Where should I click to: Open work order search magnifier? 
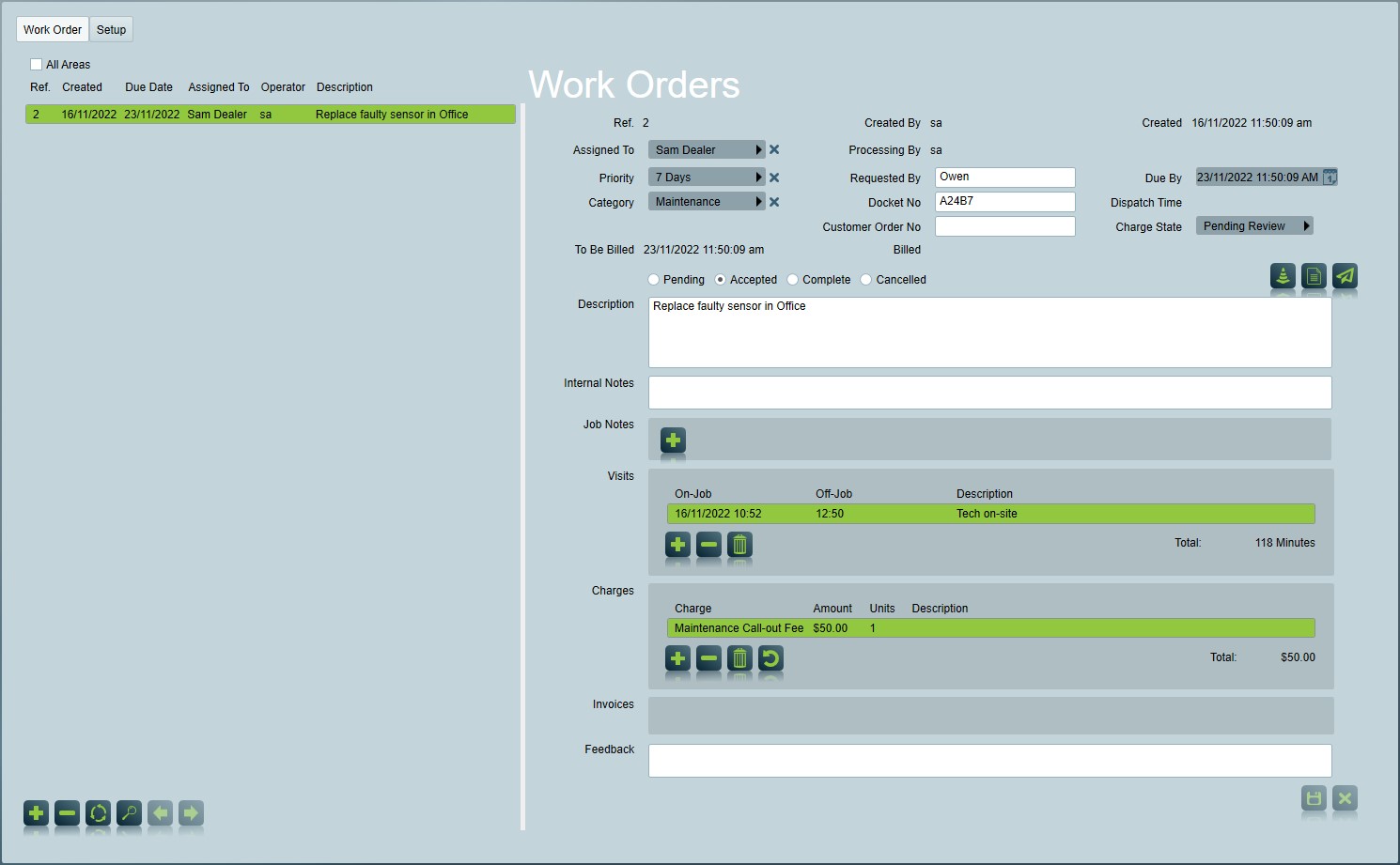coord(129,812)
